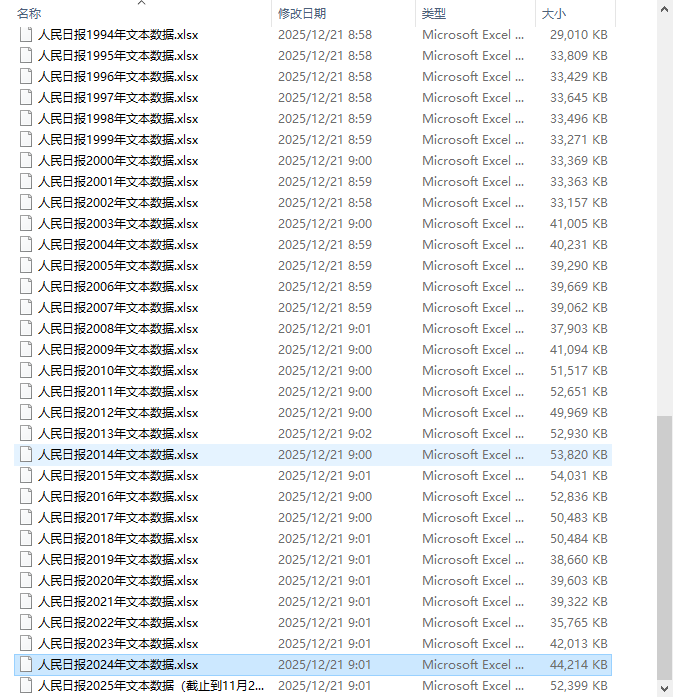Click the date cell of 人民日报2001年 file
Screen dimensions: 673x697
tap(325, 182)
